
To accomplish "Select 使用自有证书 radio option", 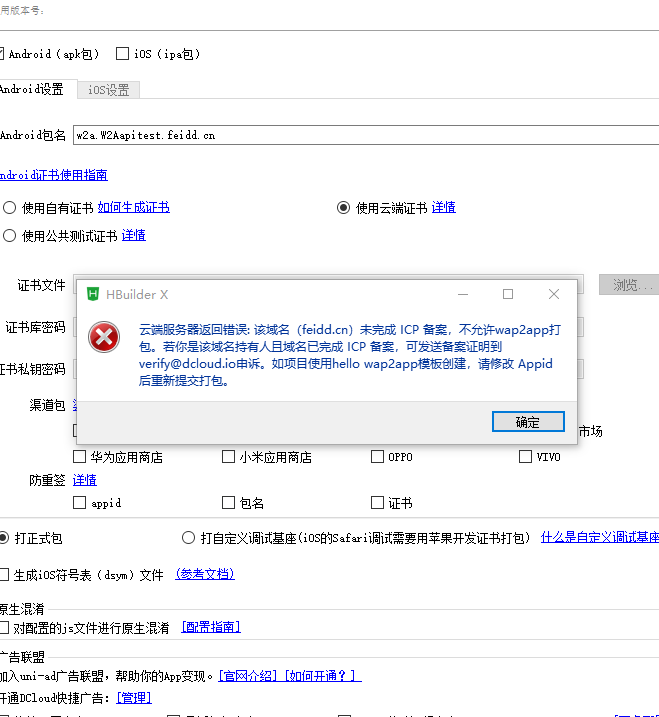I will pyautogui.click(x=10, y=208).
